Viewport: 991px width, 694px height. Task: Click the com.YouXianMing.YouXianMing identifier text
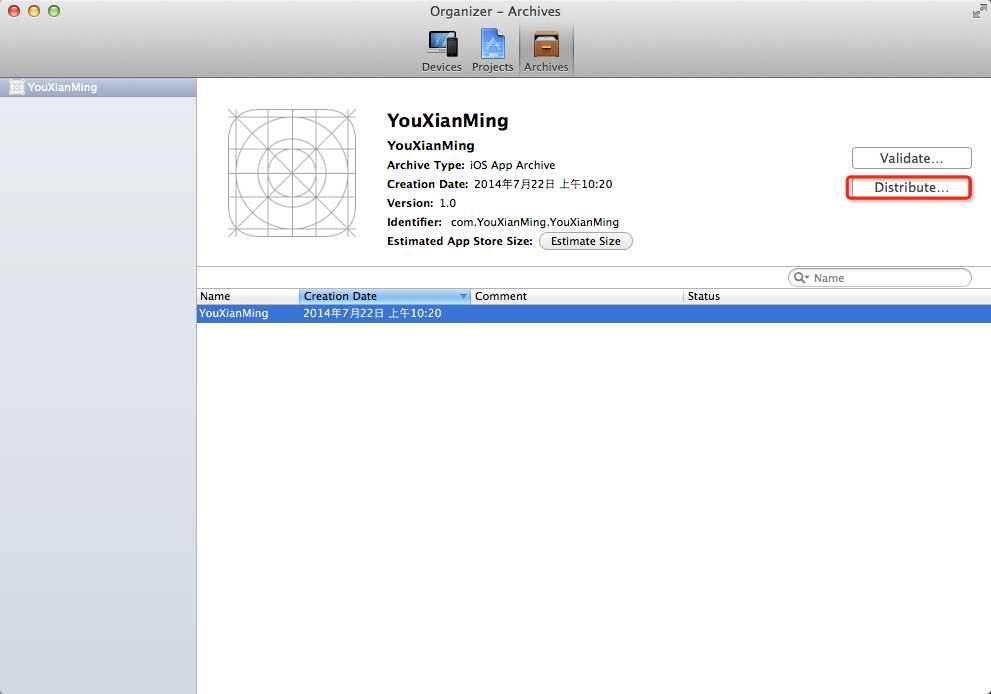tap(535, 222)
